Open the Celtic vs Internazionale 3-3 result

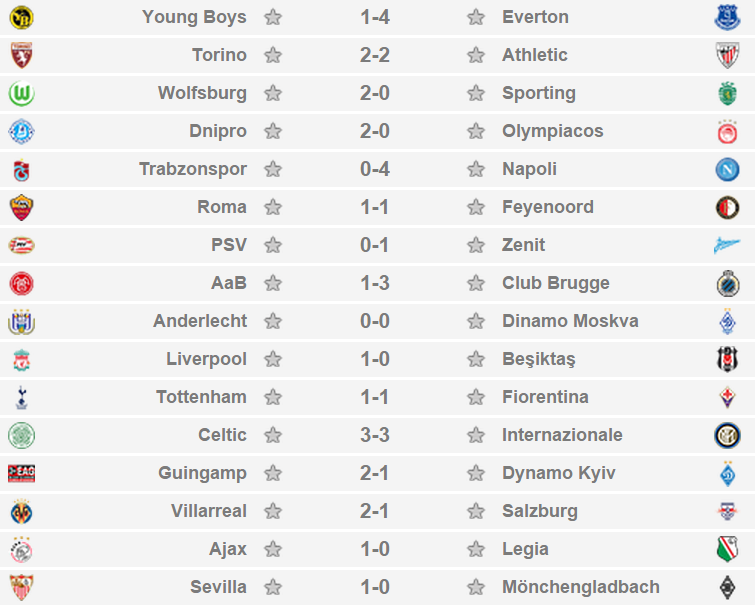click(375, 435)
